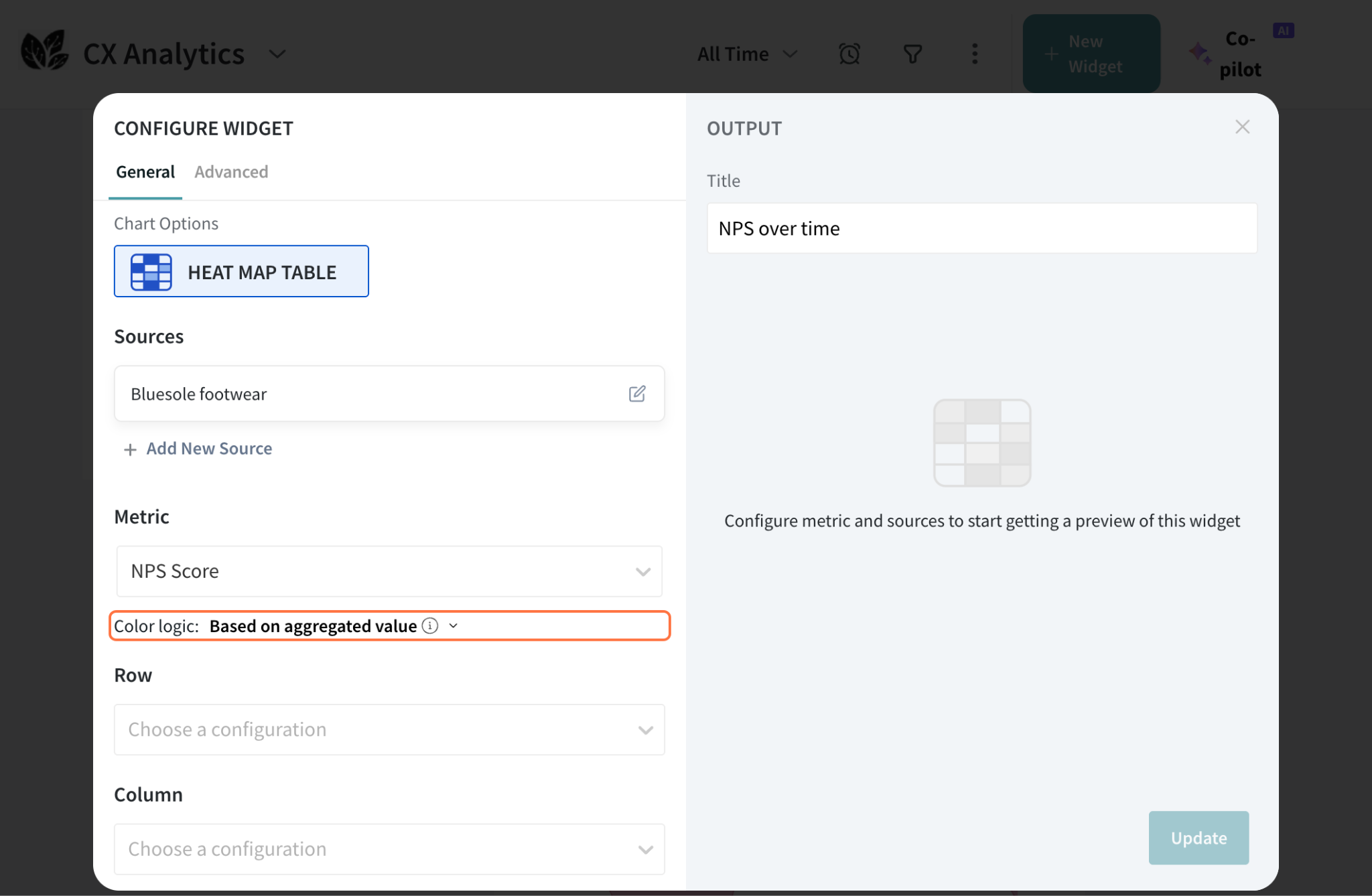Open the filter funnel icon
The height and width of the screenshot is (896, 1372).
click(912, 54)
